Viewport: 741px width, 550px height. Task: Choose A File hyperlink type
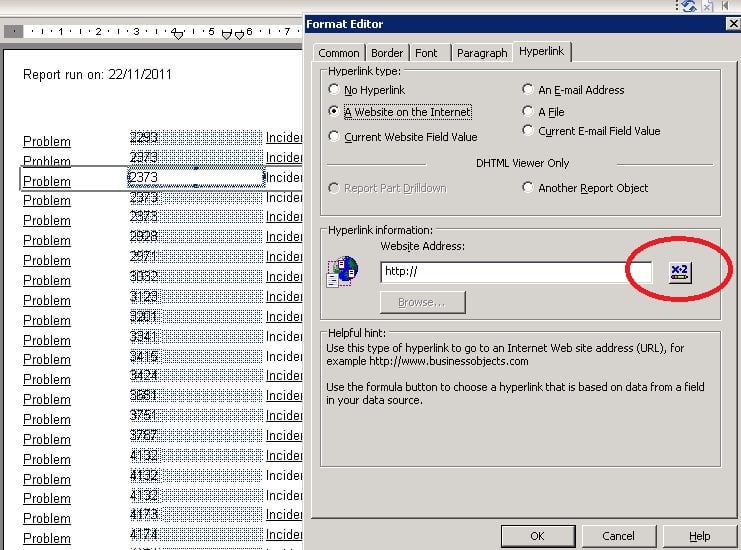[528, 112]
